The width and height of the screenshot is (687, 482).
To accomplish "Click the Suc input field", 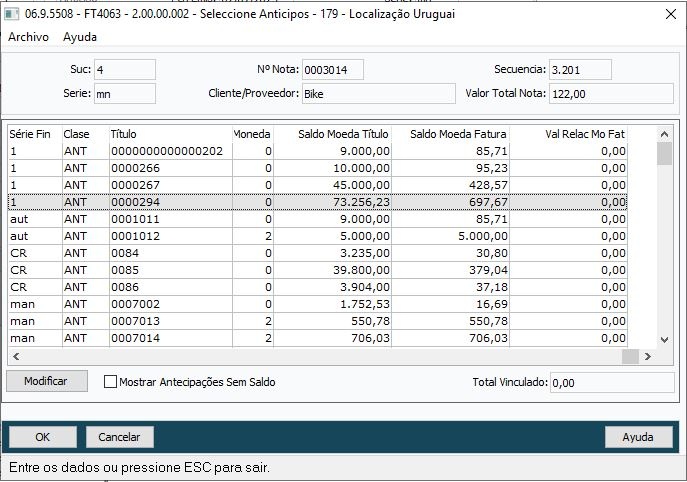I will pos(125,70).
